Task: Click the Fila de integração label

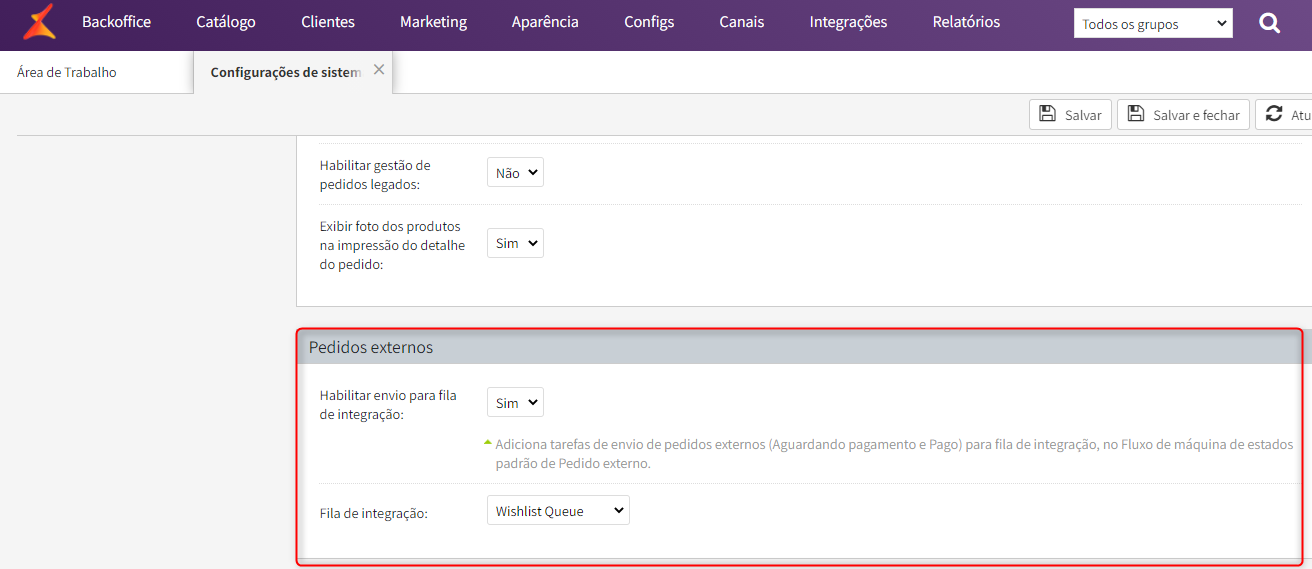Action: coord(373,513)
